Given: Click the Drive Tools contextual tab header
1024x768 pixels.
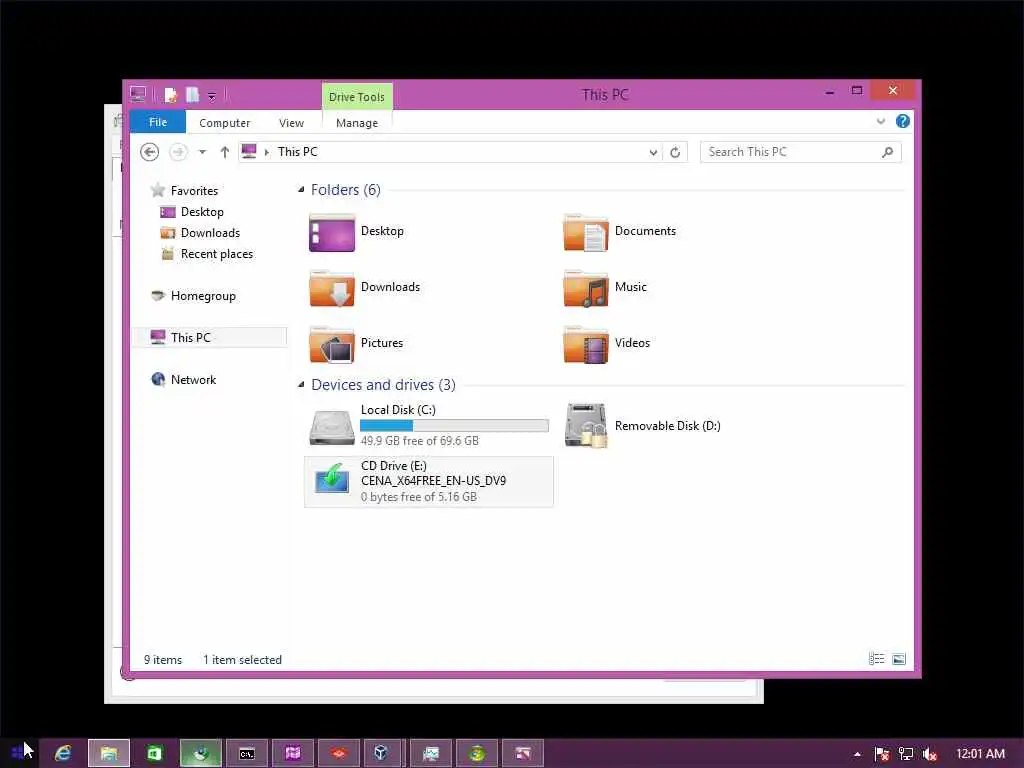Looking at the screenshot, I should point(357,97).
